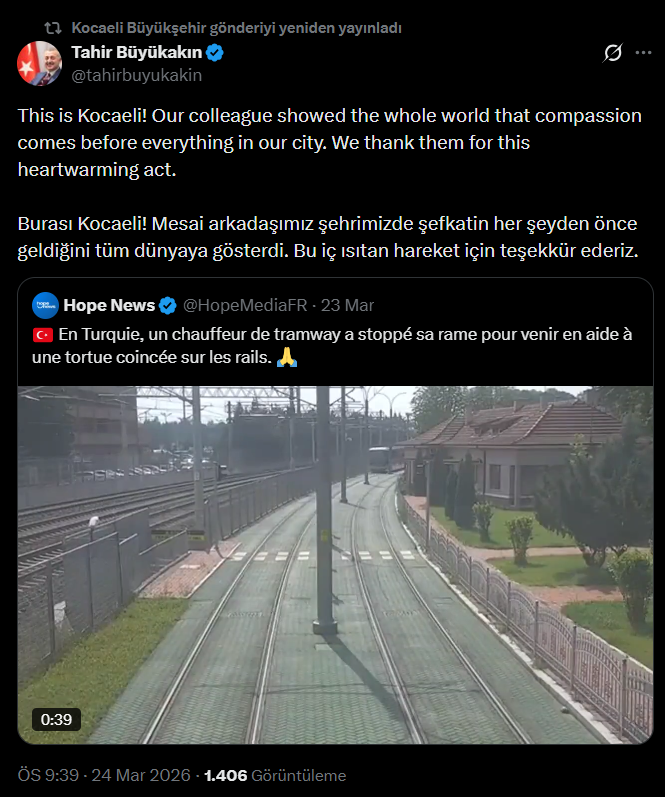665x797 pixels.
Task: Click Tahir Büyükakın's profile picture
Action: (39, 64)
